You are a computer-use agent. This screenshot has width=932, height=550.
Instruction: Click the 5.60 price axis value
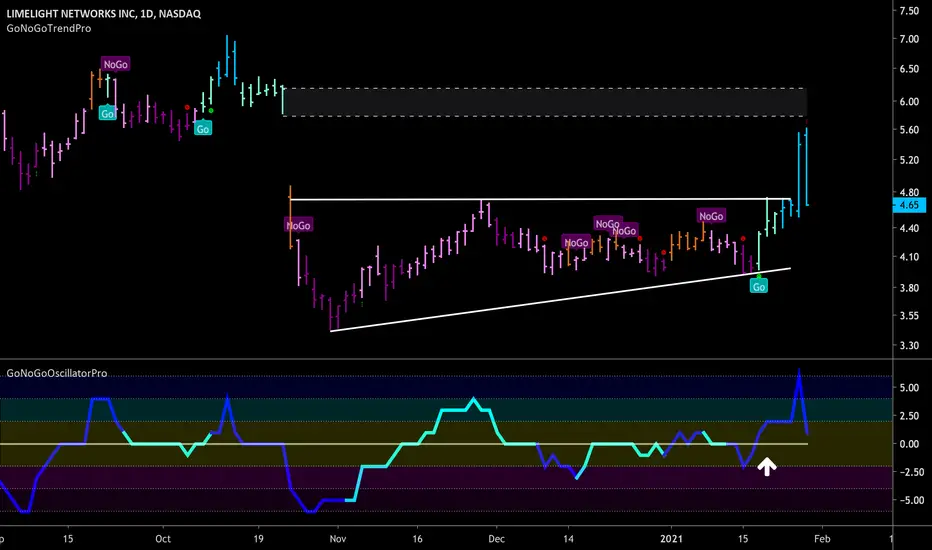point(909,130)
